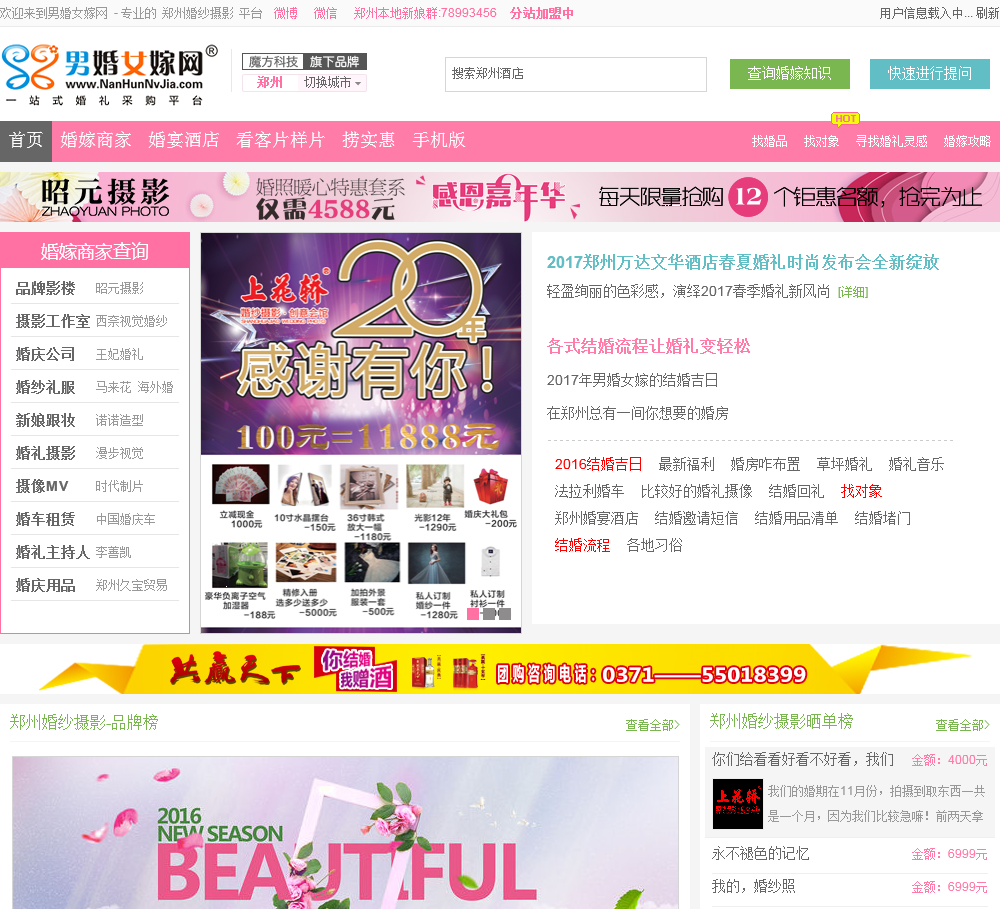Click the 男婚女嫁网 site logo
The image size is (1000, 909).
(x=110, y=75)
